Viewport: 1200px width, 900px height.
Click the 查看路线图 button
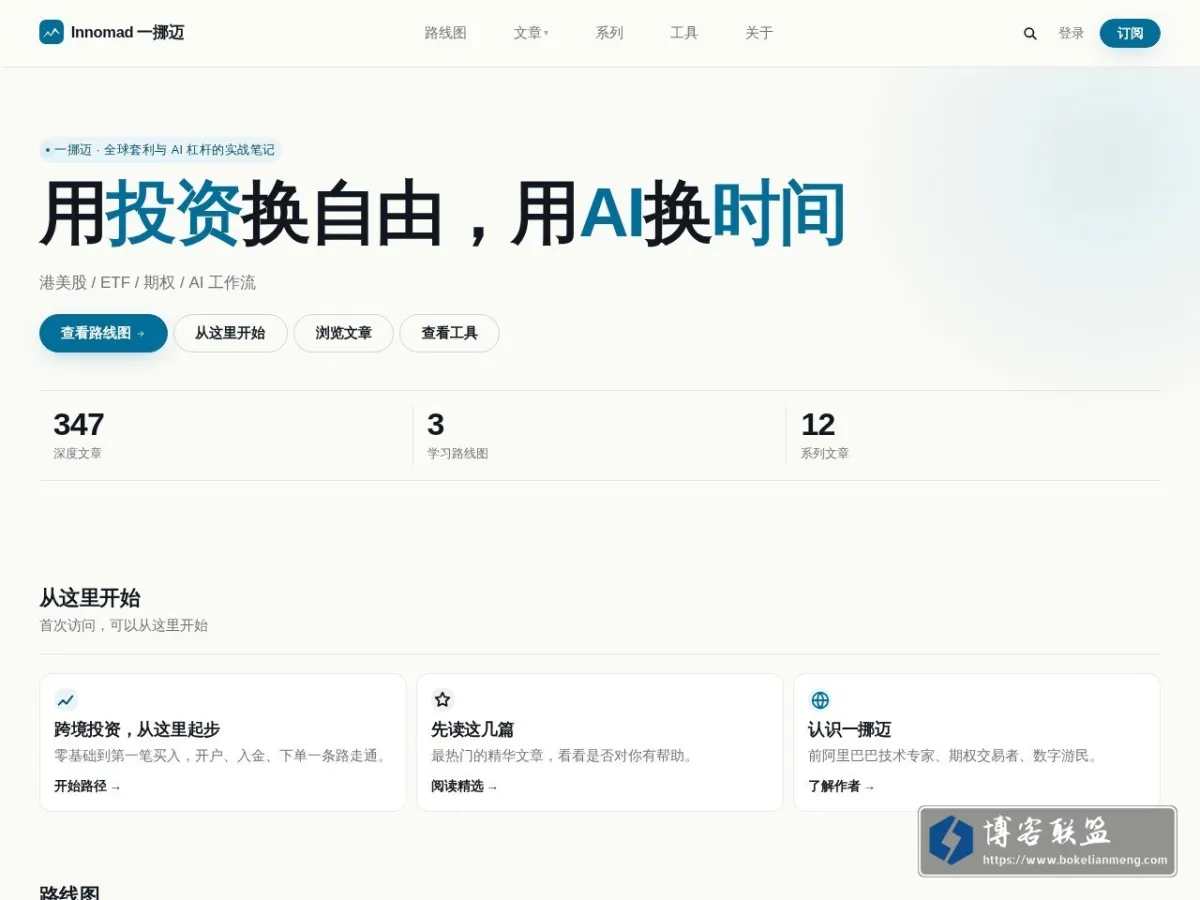(103, 333)
